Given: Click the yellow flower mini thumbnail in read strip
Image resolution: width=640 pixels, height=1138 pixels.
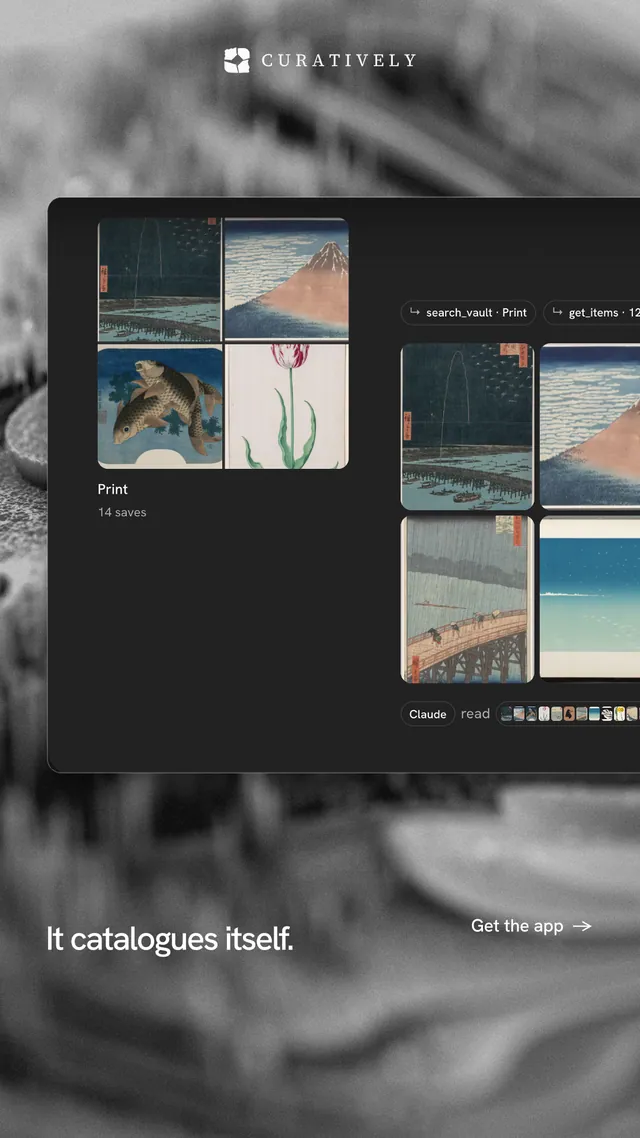Looking at the screenshot, I should (619, 713).
